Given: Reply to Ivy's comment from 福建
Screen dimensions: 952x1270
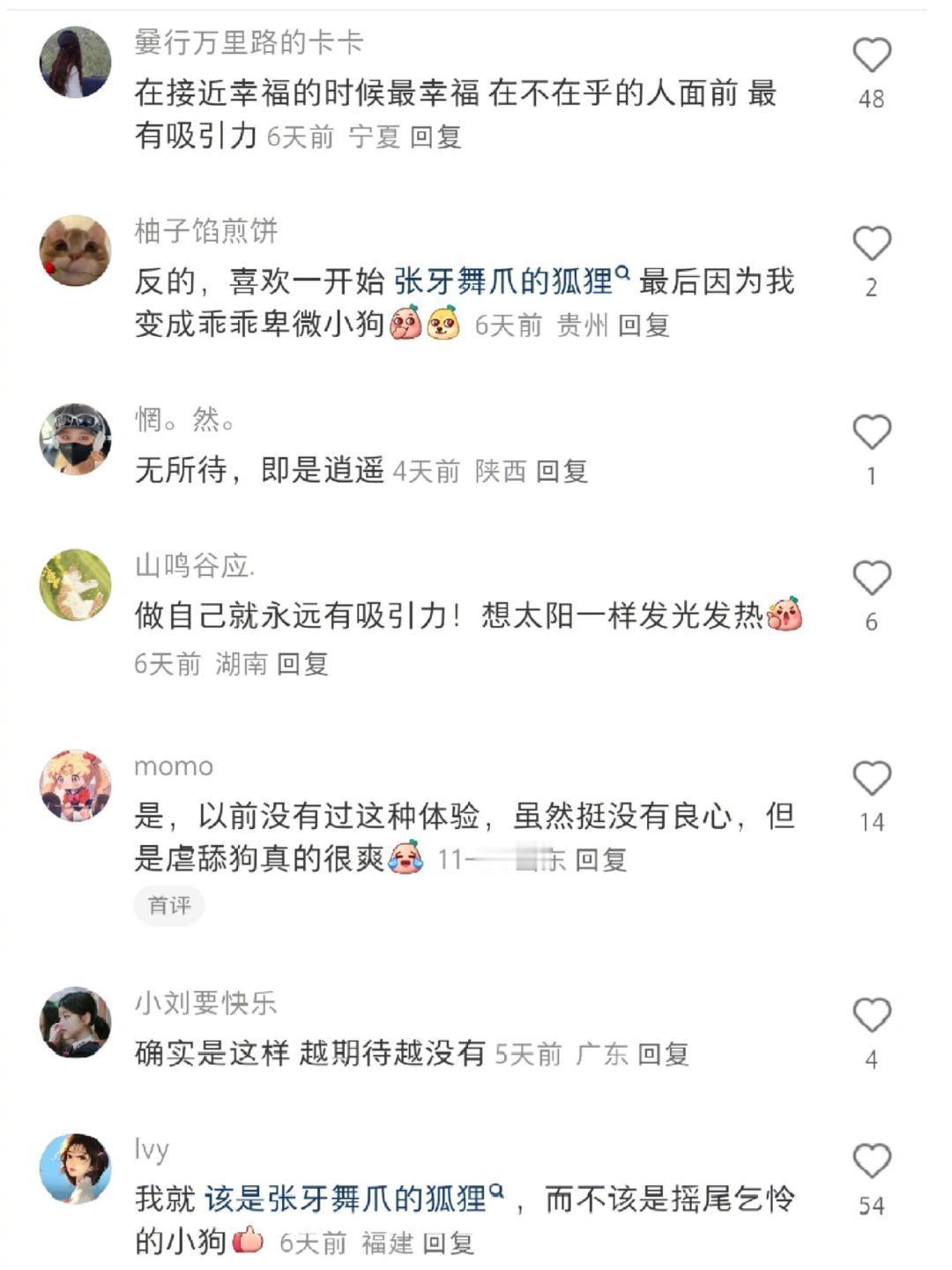Looking at the screenshot, I should (448, 1243).
